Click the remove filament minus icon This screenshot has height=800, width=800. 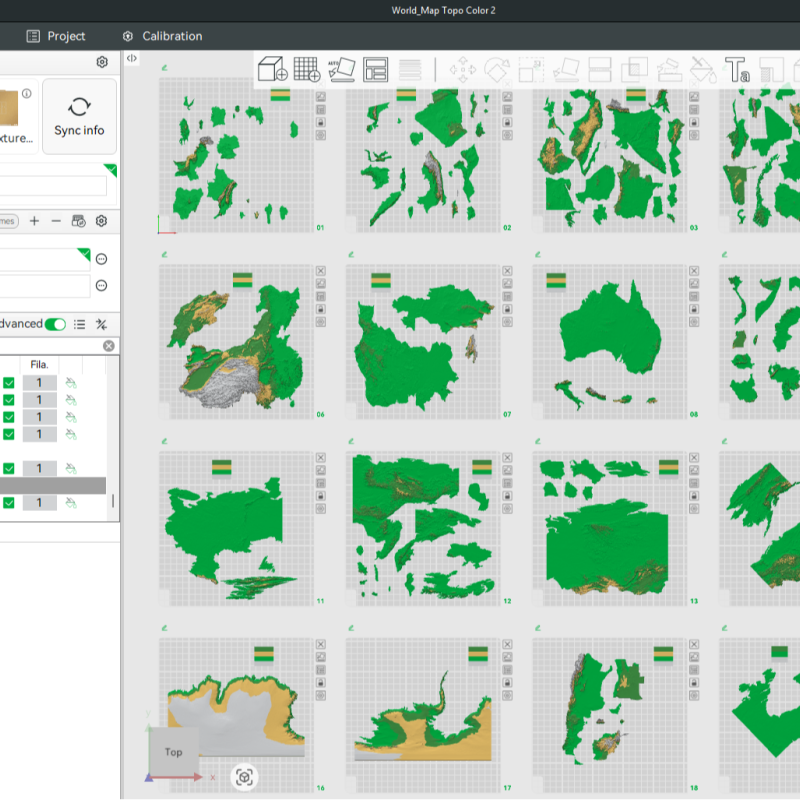[56, 221]
